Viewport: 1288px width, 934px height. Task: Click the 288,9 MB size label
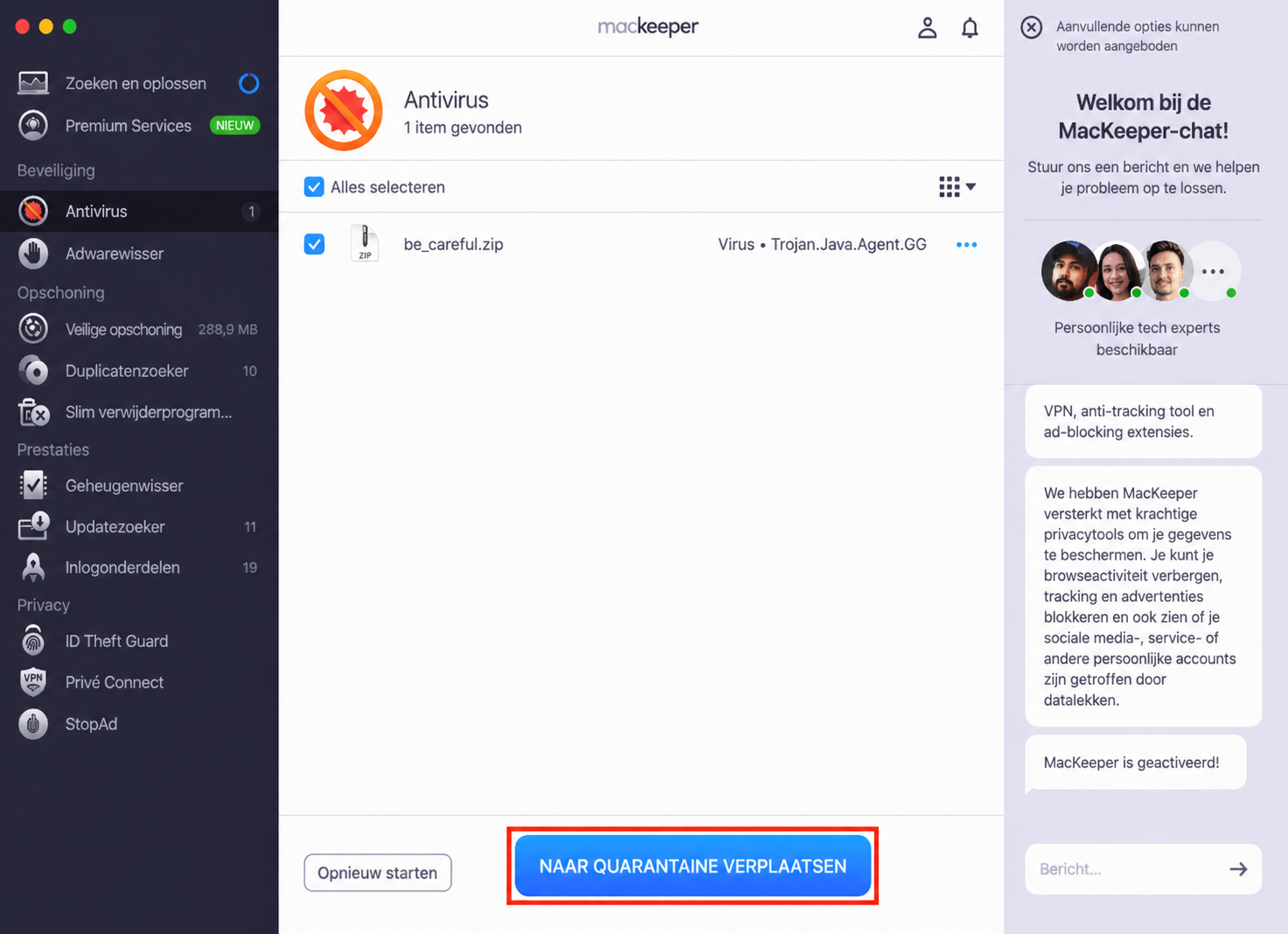tap(227, 330)
